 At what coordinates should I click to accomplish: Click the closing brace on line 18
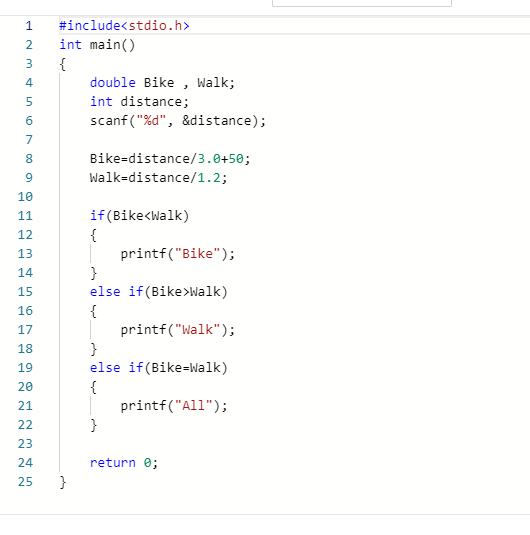[94, 349]
